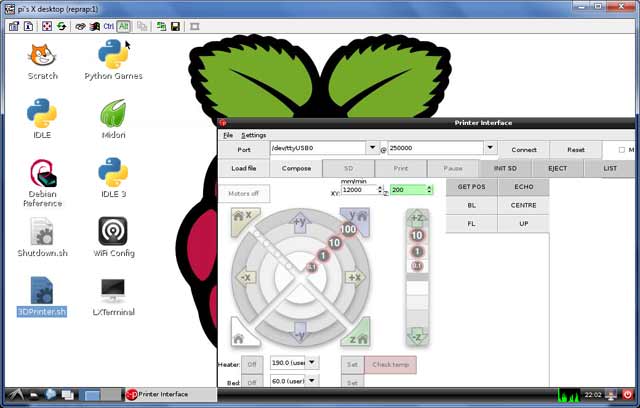This screenshot has height=408, width=640.
Task: Open WiFi Config desktop icon
Action: click(x=113, y=237)
